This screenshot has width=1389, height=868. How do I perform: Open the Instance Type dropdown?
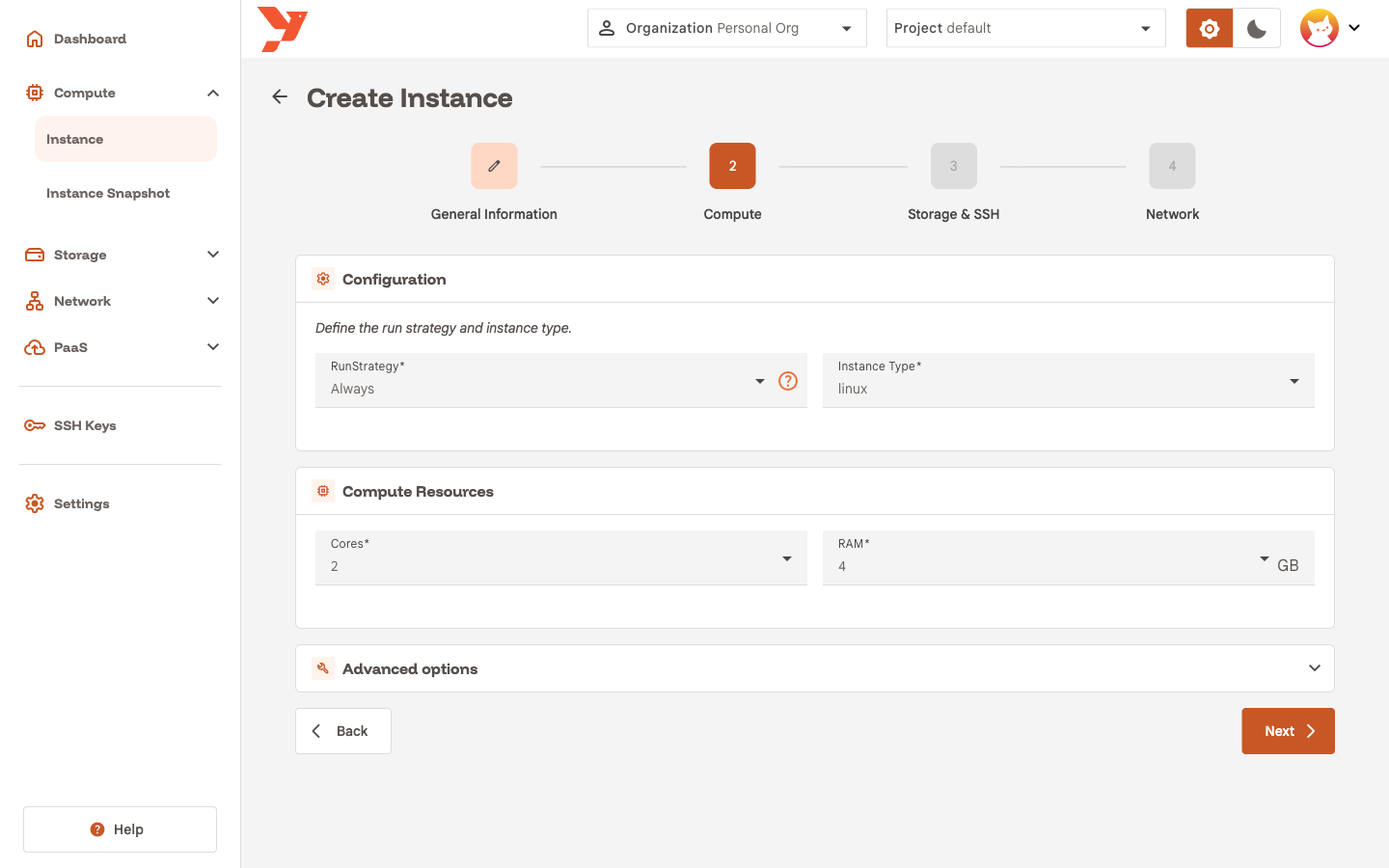point(1069,380)
